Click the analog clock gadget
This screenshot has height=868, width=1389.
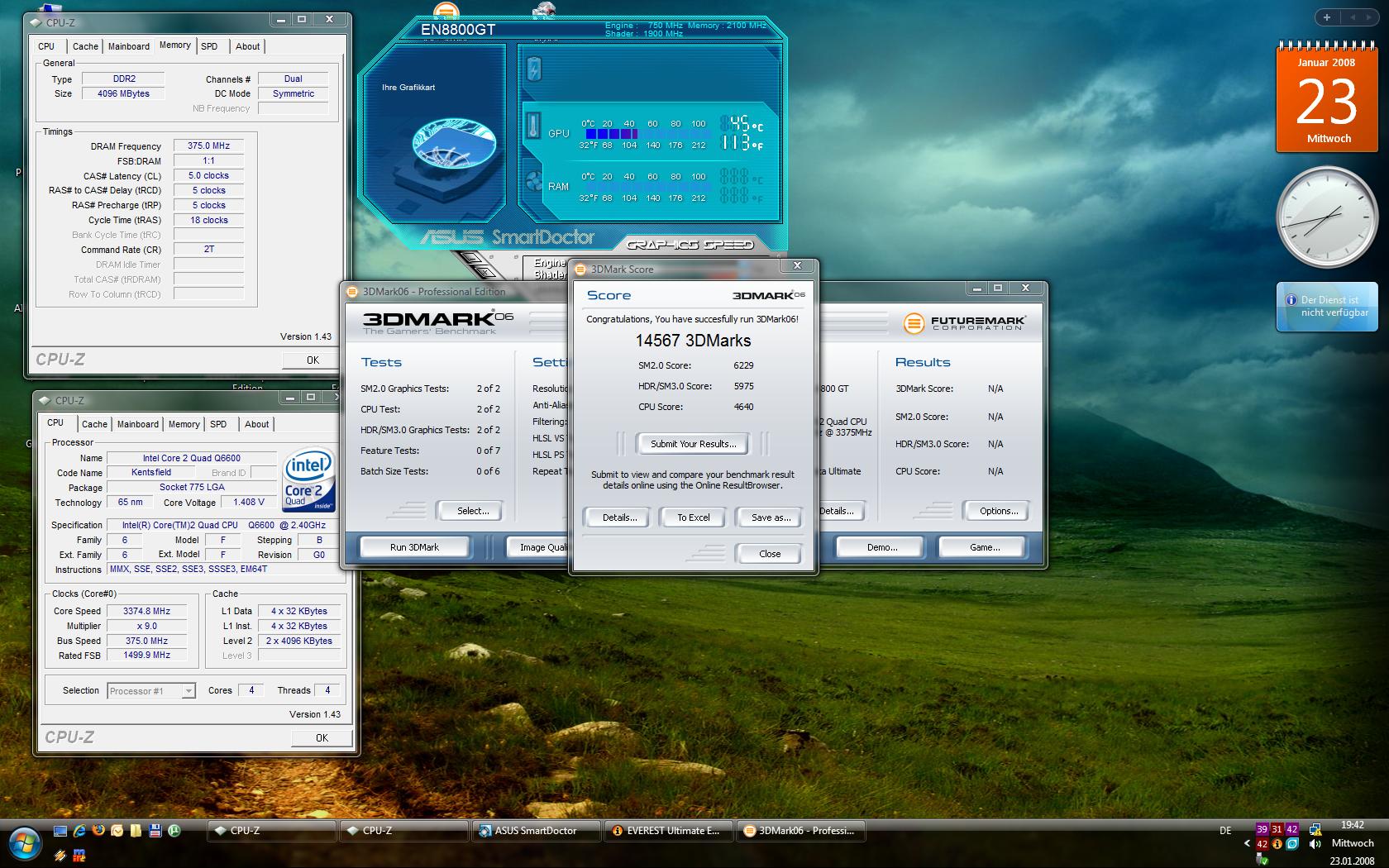point(1328,218)
